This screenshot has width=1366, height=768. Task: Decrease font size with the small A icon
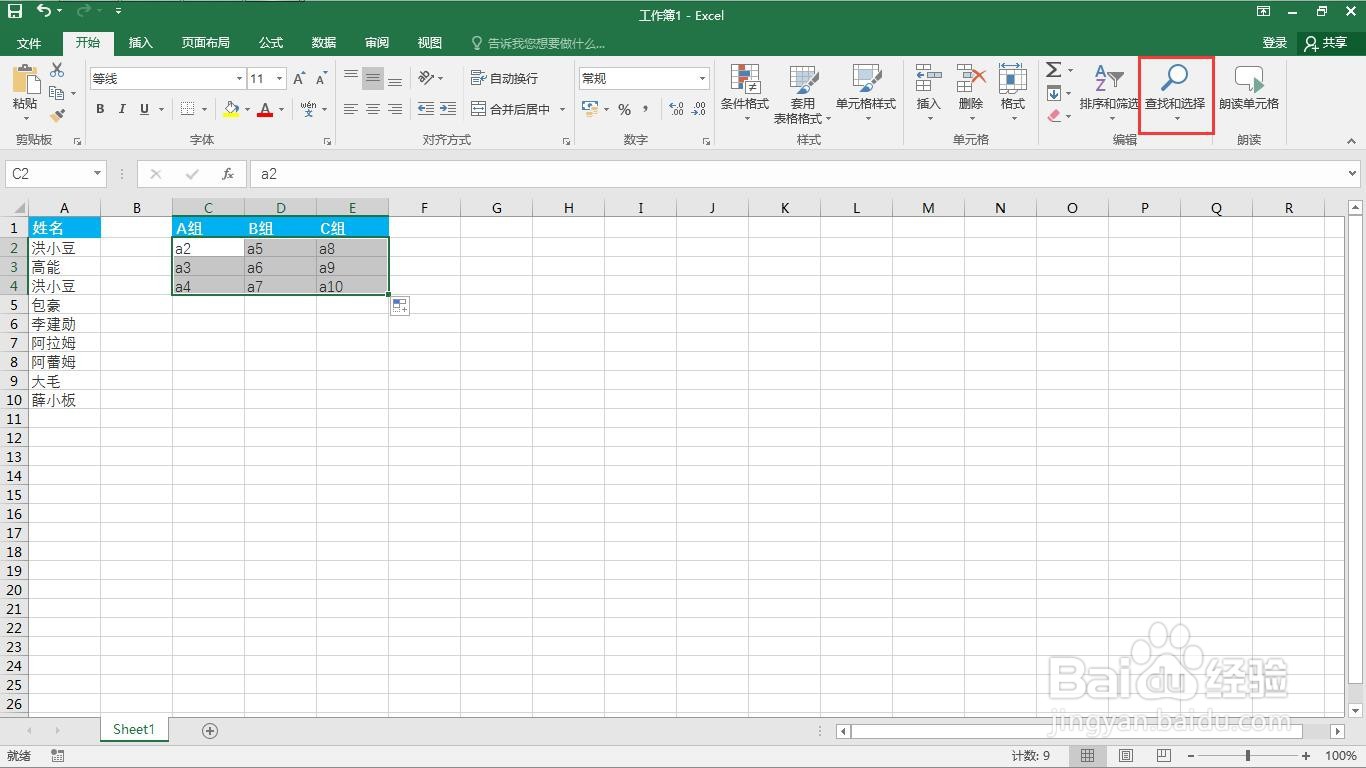[x=321, y=78]
